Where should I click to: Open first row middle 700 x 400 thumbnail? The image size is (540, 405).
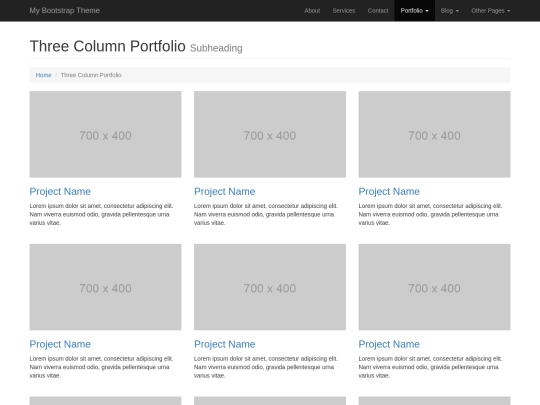(x=270, y=134)
